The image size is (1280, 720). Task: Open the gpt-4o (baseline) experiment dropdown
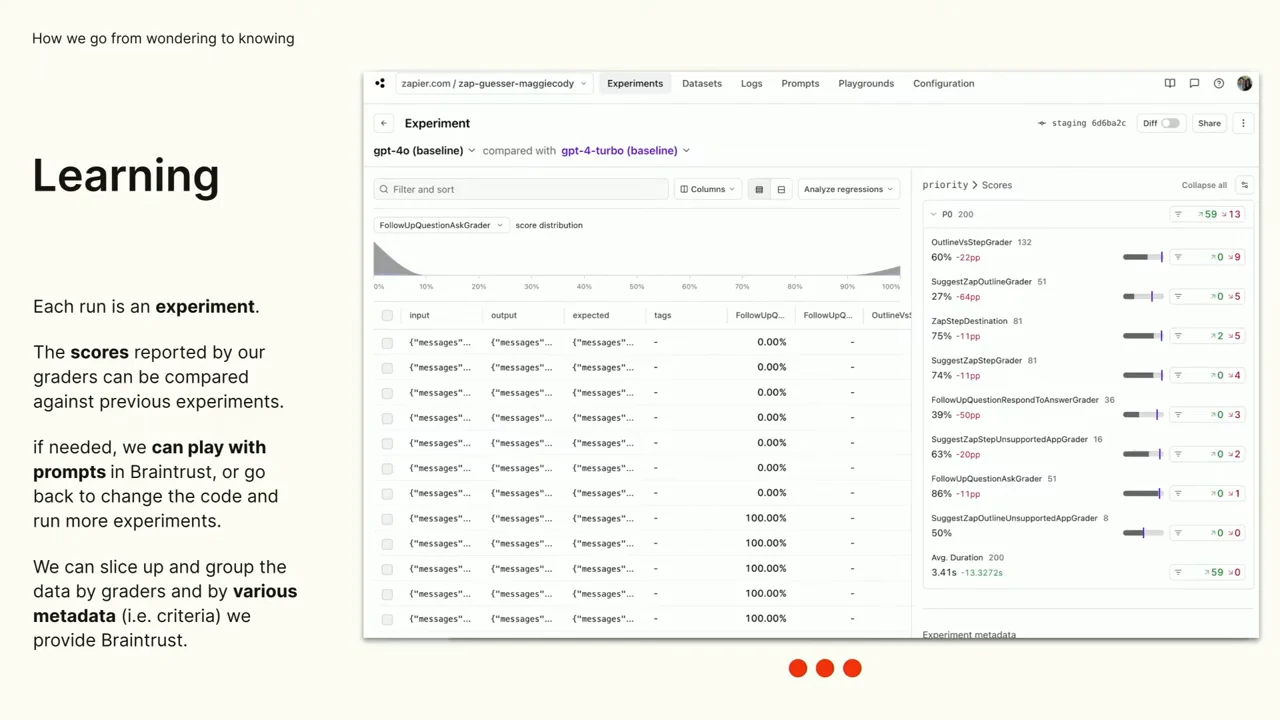[425, 151]
